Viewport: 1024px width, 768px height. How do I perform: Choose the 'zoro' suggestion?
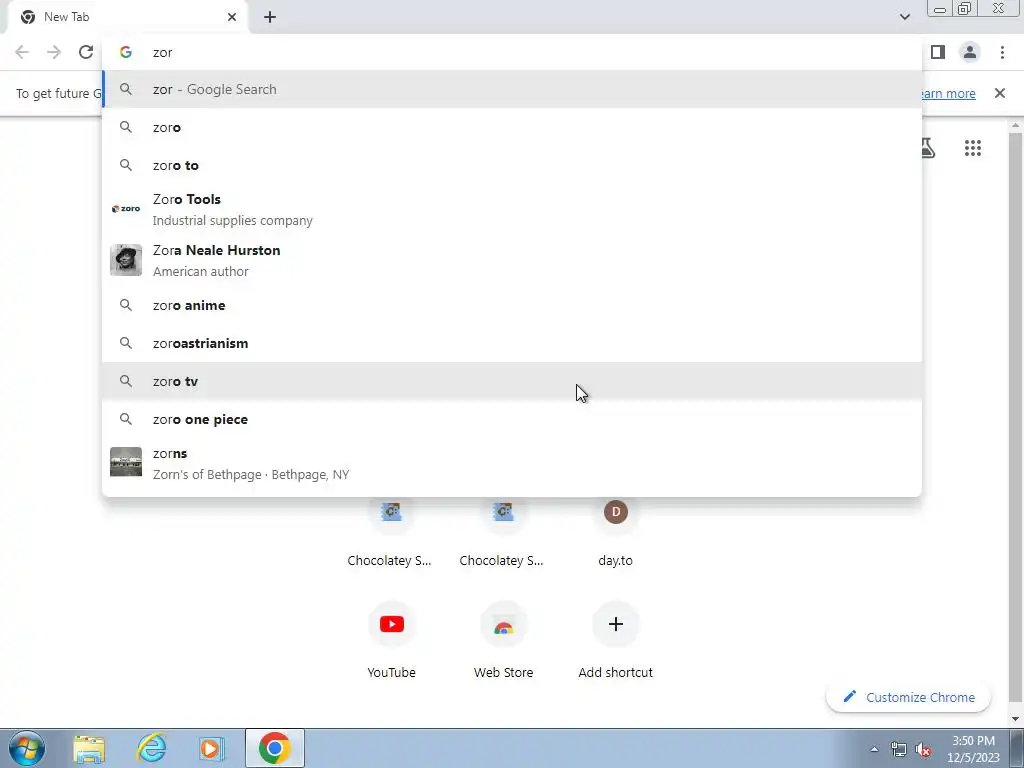(513, 127)
